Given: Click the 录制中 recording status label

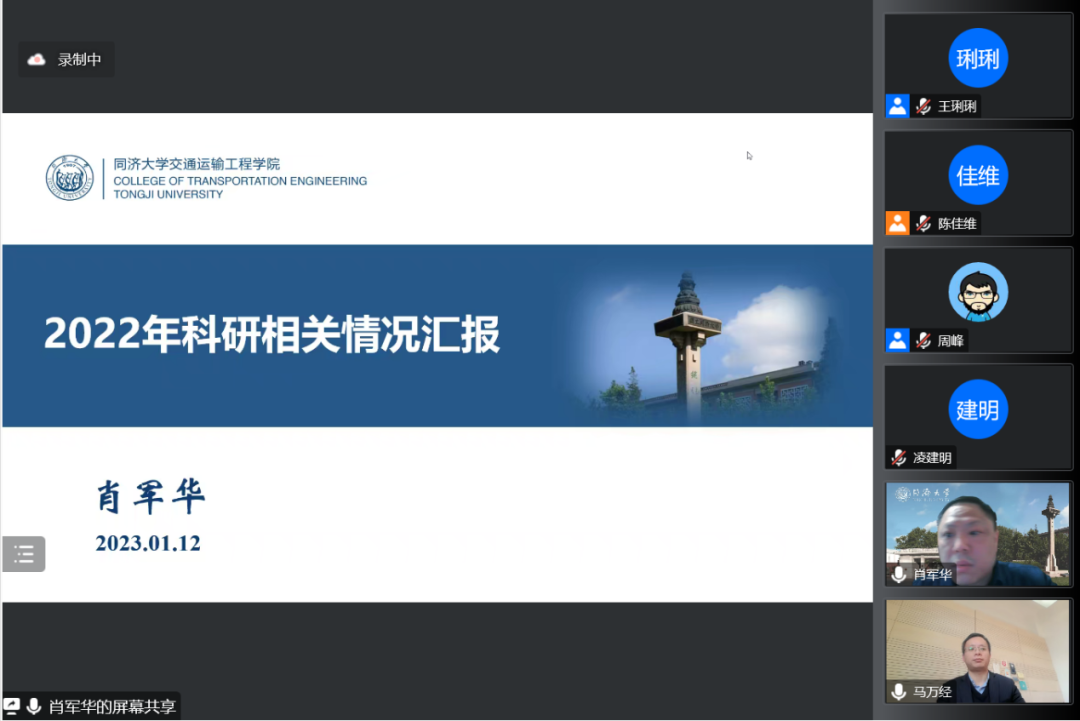Looking at the screenshot, I should 79,59.
